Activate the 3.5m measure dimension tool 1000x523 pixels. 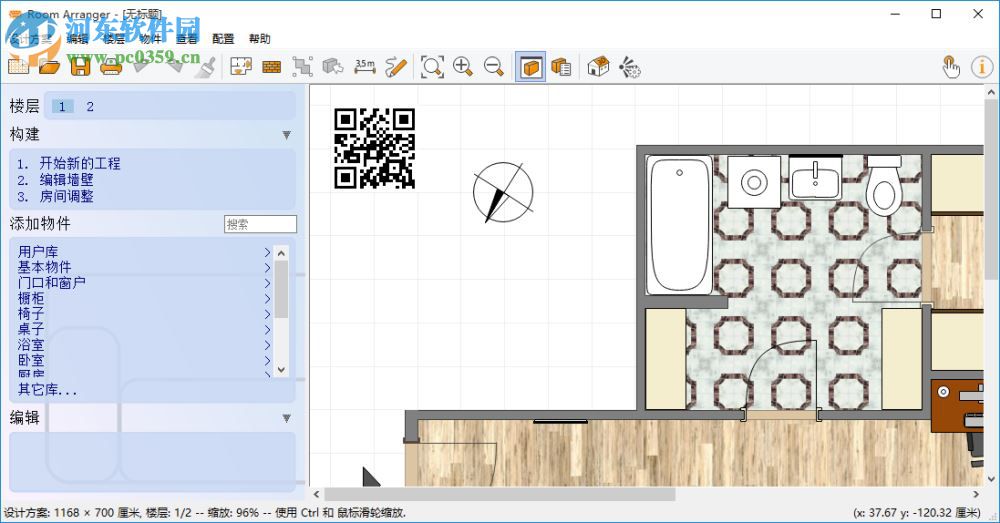[365, 67]
